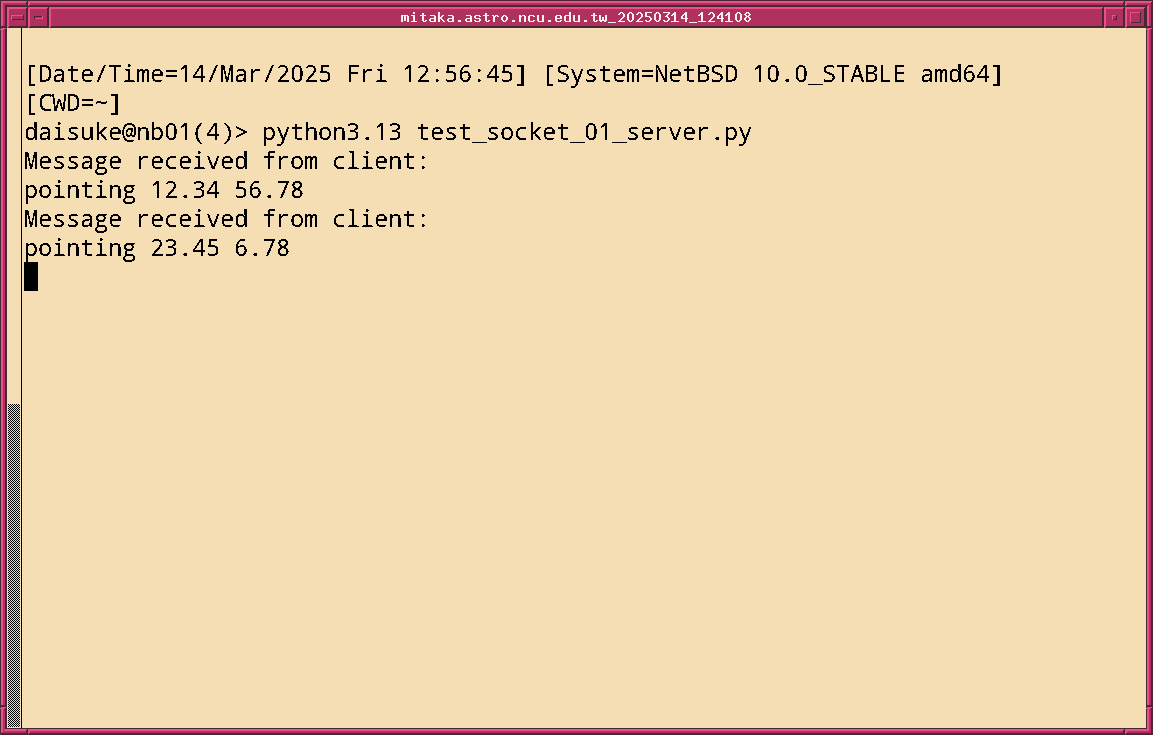Click the "pointing 12.34 56.78" output line
1153x735 pixels.
[164, 190]
